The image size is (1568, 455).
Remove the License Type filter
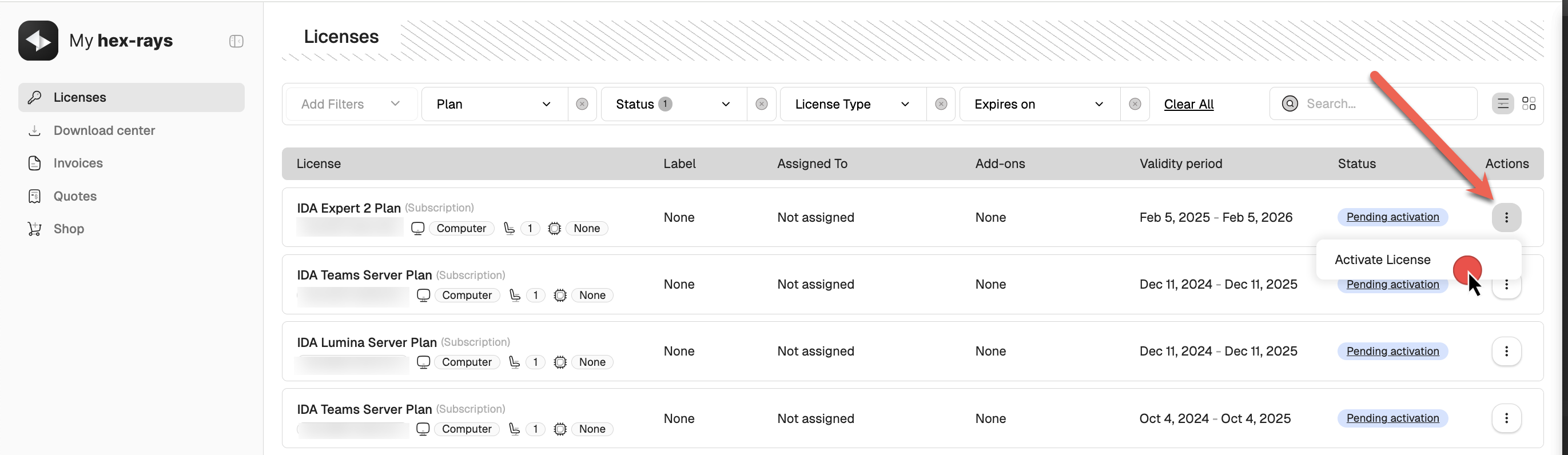click(941, 104)
